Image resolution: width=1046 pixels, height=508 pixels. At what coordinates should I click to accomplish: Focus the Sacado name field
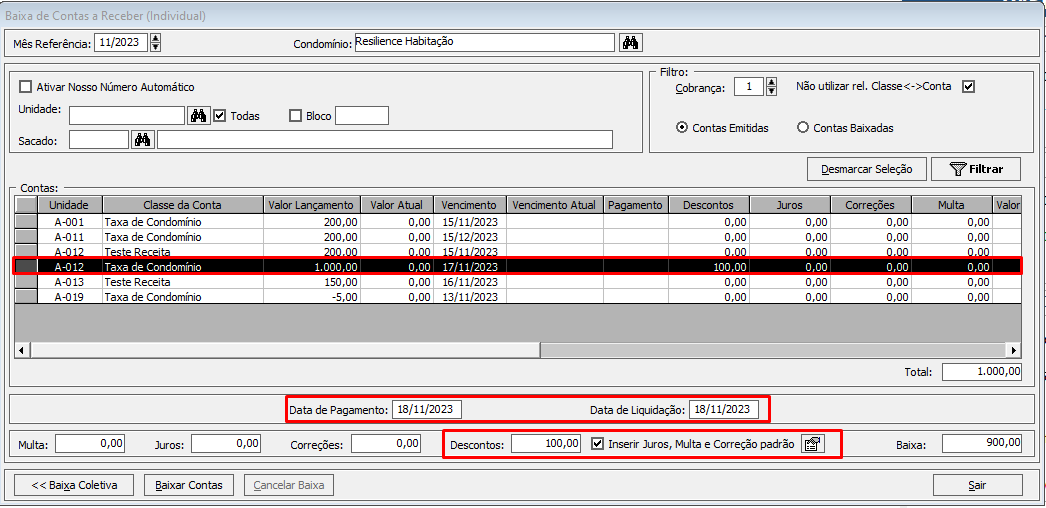click(x=385, y=139)
